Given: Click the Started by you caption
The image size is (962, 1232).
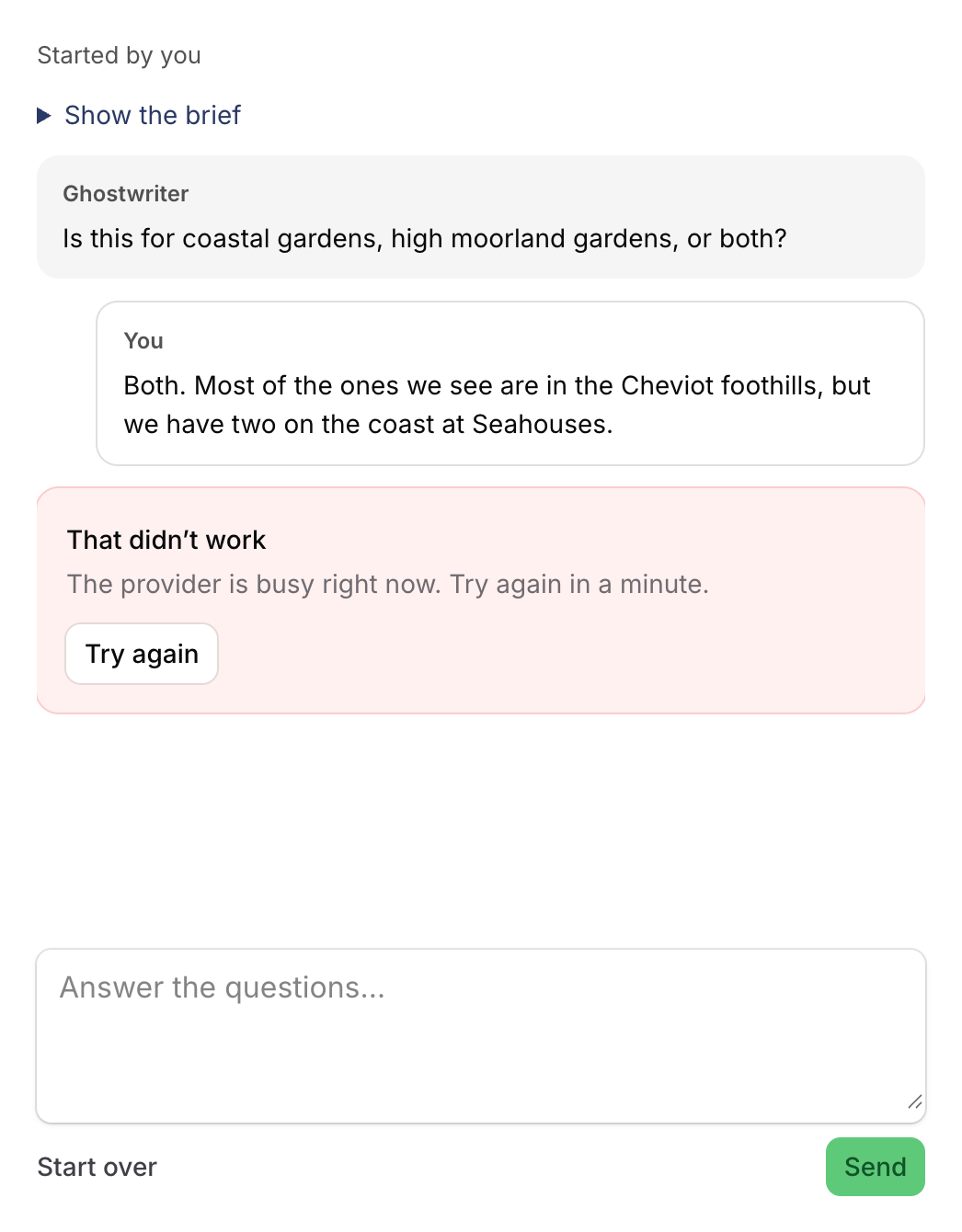Looking at the screenshot, I should click(x=120, y=56).
